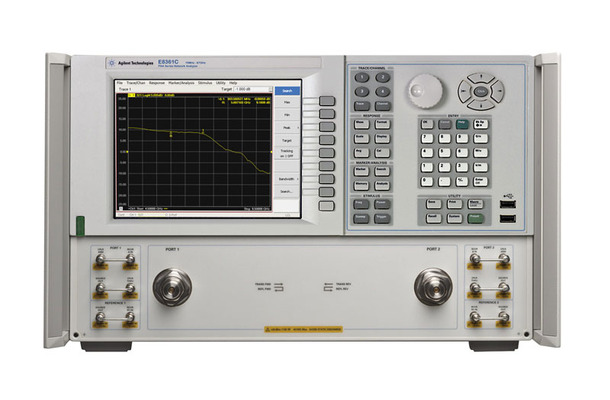The height and width of the screenshot is (400, 610).
Task: Push the up arrow navigation key
Action: tap(481, 77)
